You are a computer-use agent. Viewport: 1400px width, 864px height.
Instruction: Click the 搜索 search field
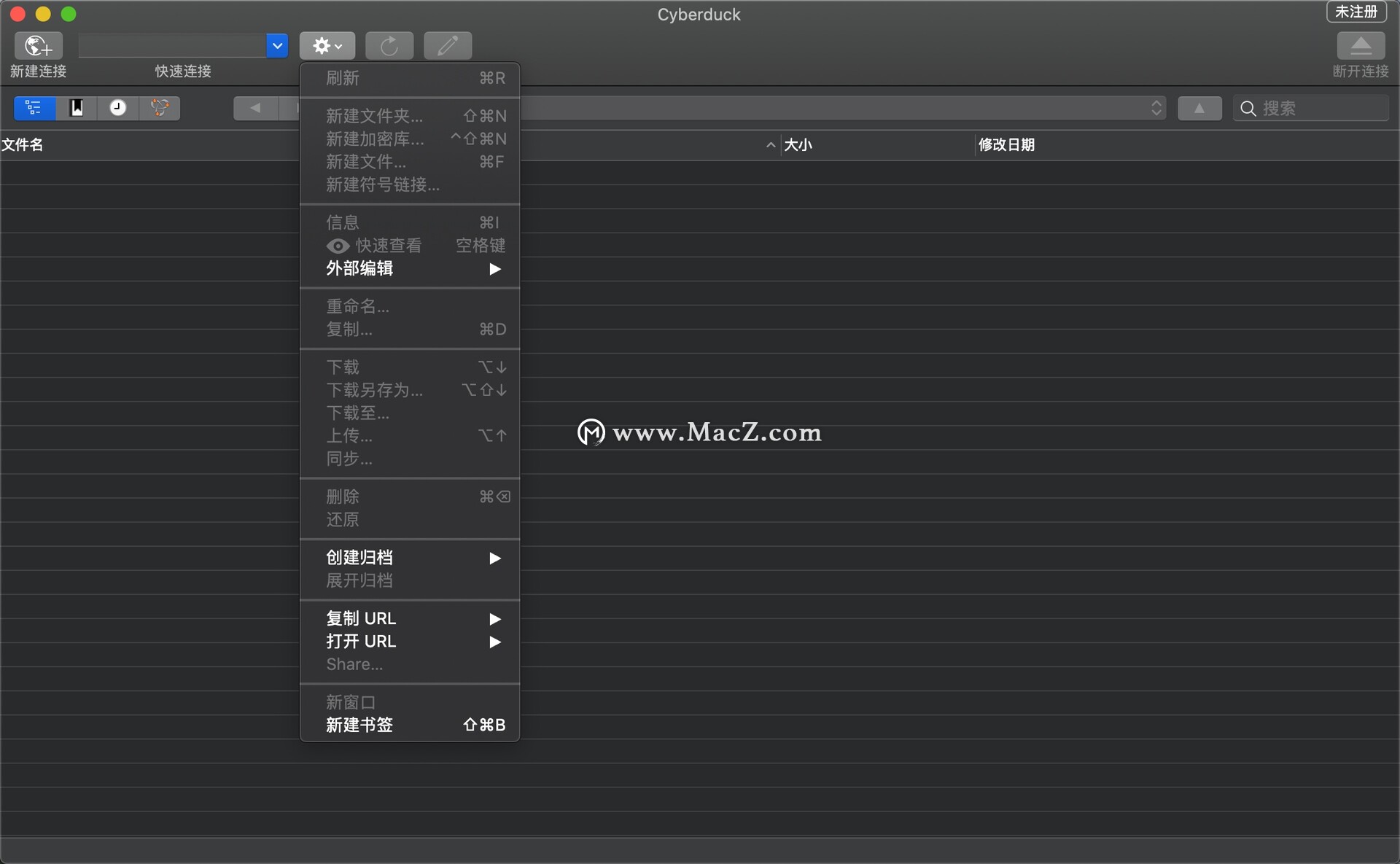click(1311, 108)
